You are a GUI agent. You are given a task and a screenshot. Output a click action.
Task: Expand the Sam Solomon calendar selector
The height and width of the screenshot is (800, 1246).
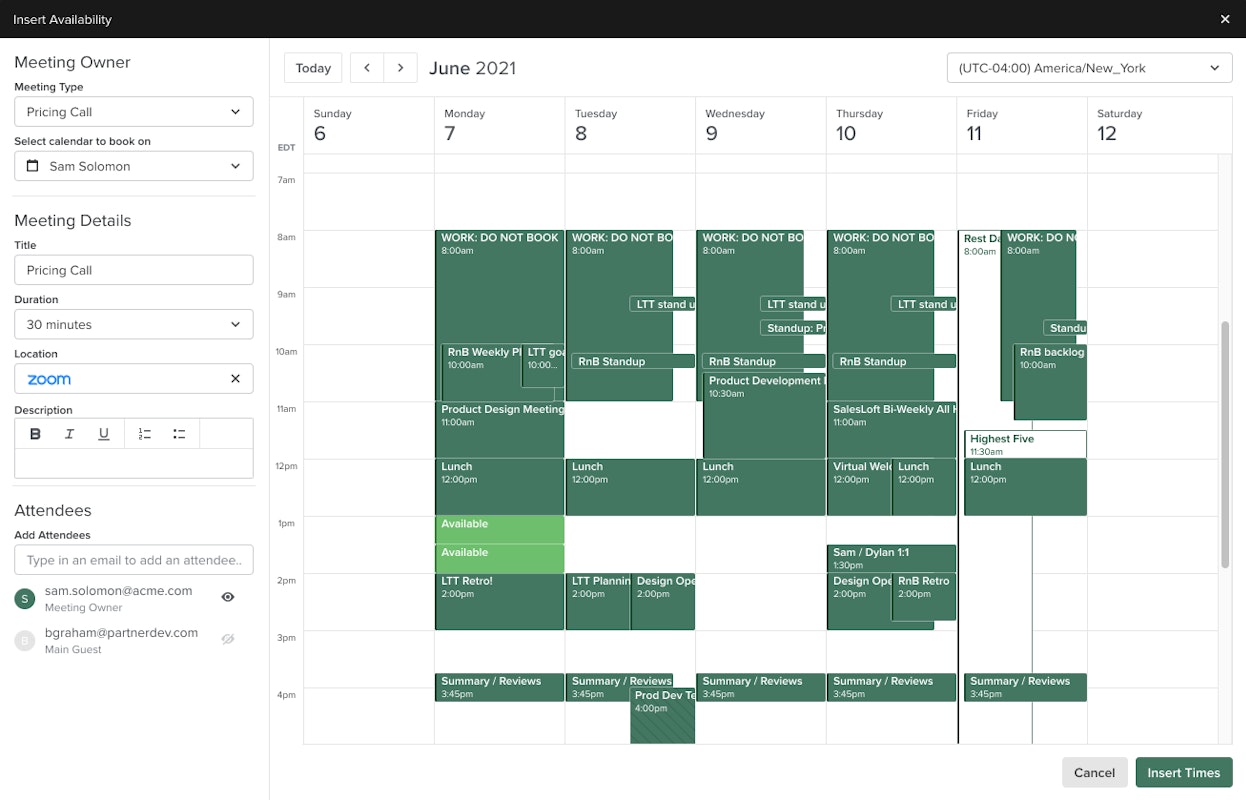133,166
